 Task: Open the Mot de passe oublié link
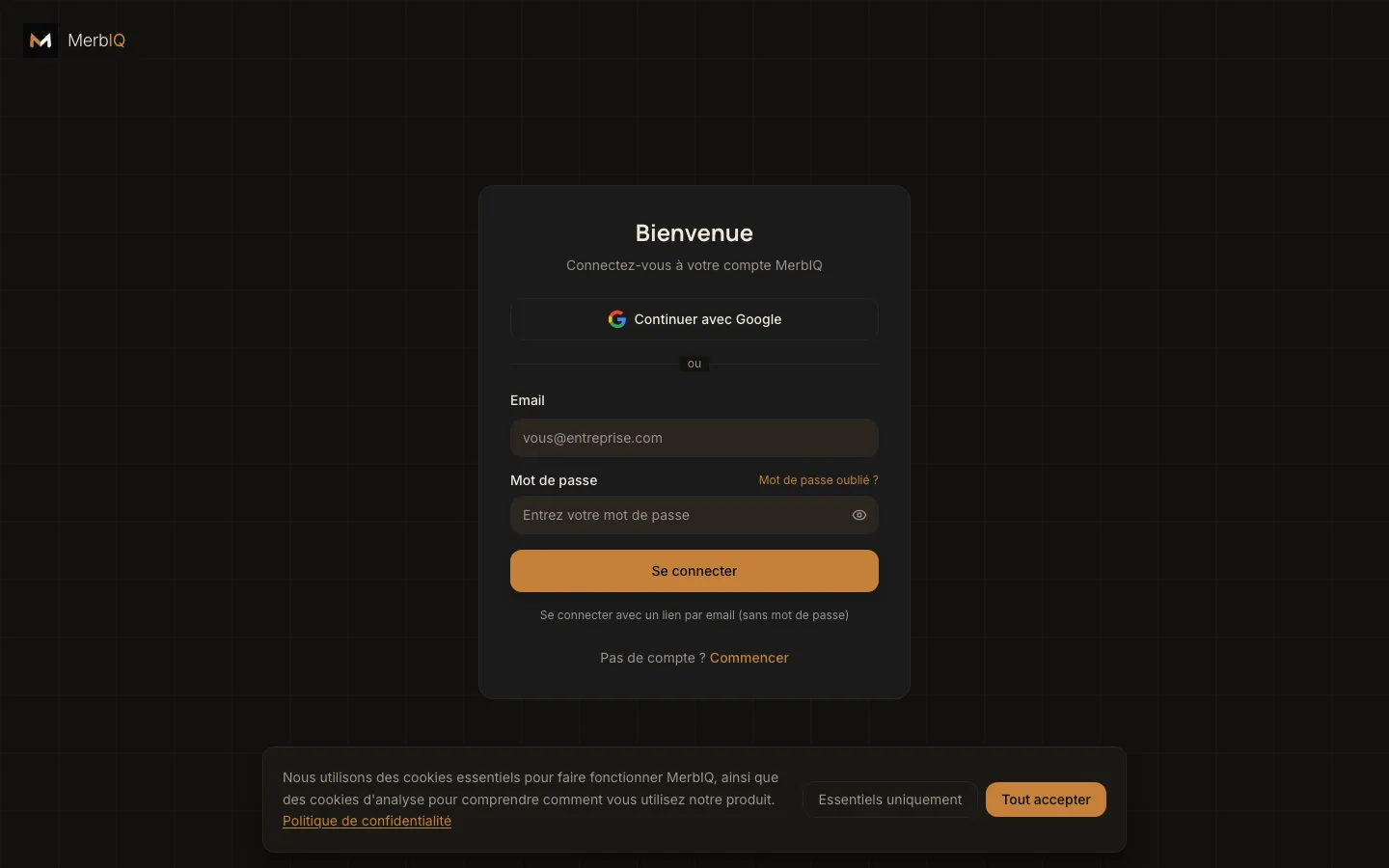818,480
